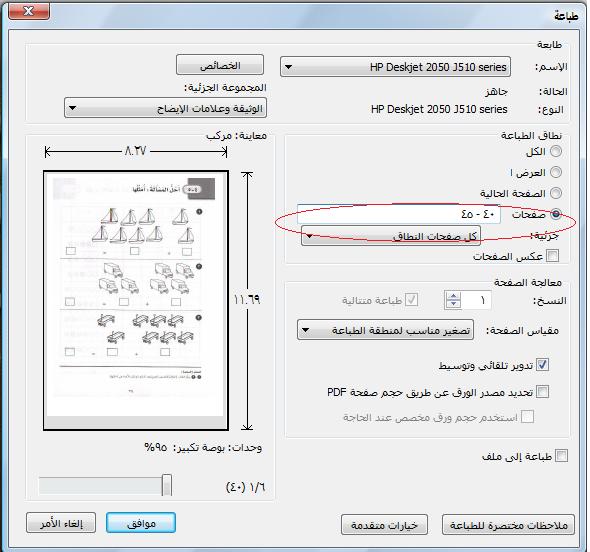
Task: Open the page scaling مقياس الصفحة dropdown
Action: point(385,330)
